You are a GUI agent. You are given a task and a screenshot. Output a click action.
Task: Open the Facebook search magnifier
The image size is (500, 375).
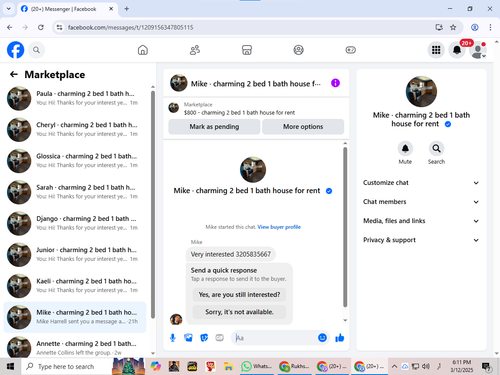36,50
